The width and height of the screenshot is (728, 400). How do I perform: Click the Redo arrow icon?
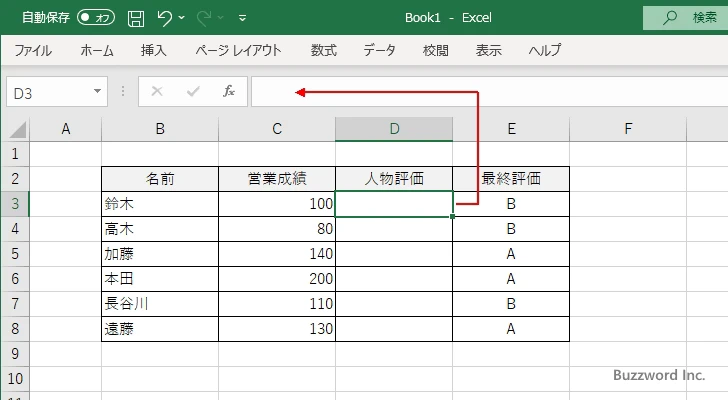tap(204, 18)
